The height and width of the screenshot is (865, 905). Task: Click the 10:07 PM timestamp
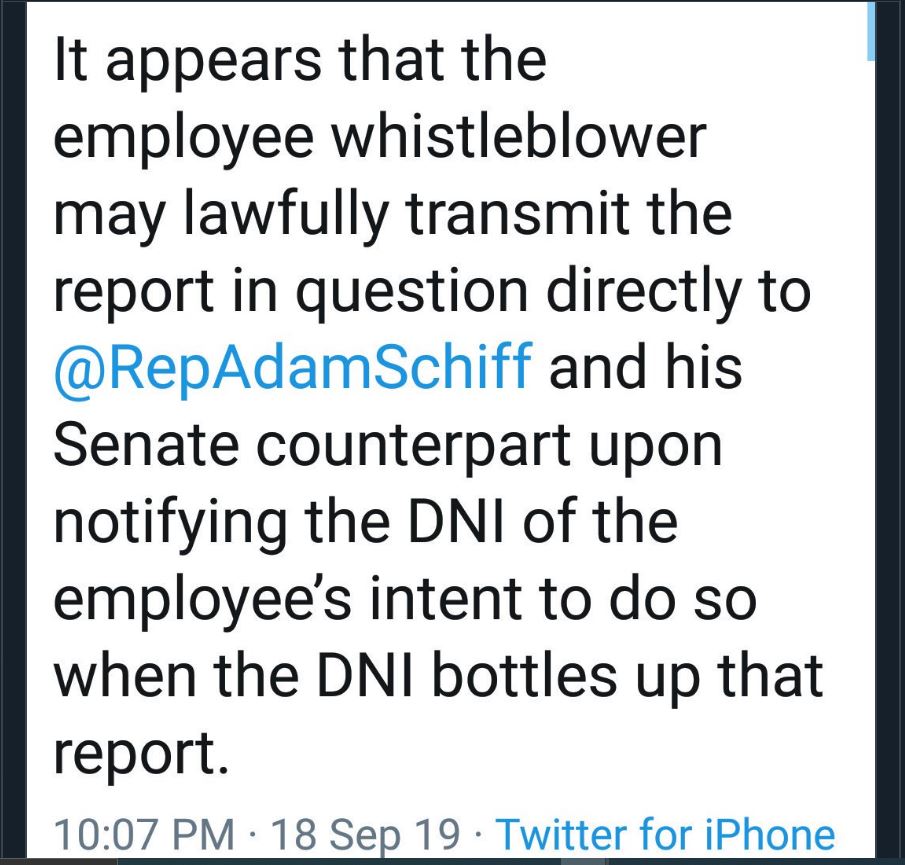(x=144, y=834)
